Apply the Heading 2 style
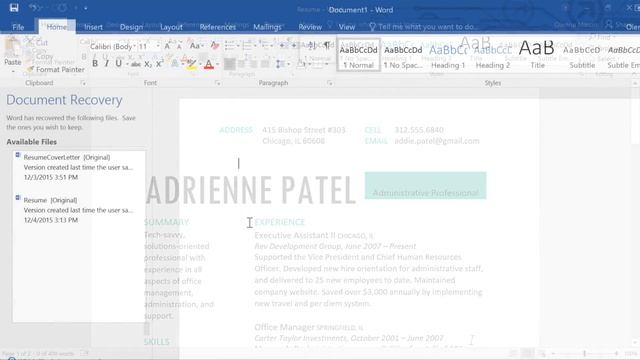This screenshot has width=640, height=360. point(493,56)
